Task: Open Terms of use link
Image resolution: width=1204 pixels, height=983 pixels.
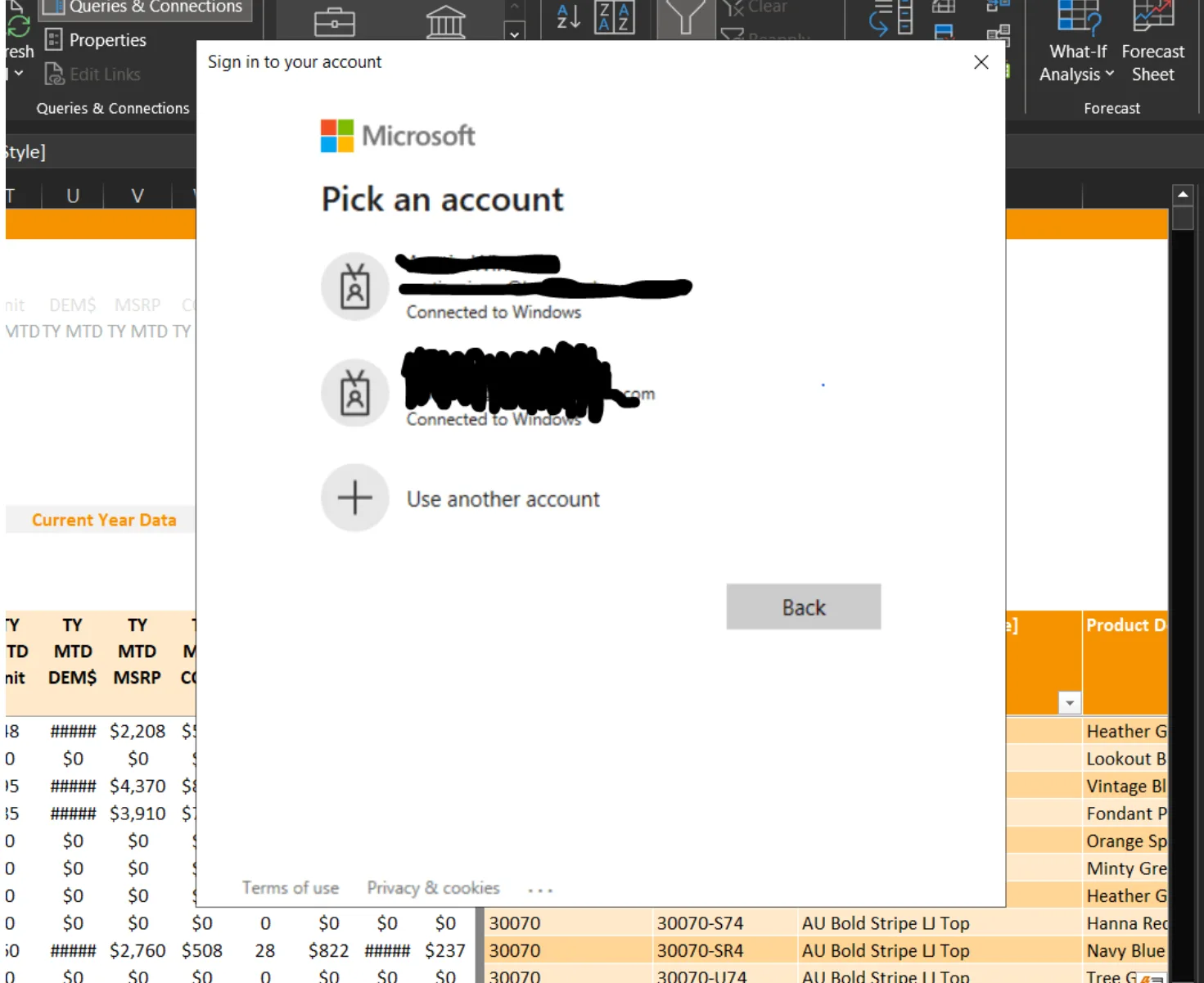Action: (291, 888)
